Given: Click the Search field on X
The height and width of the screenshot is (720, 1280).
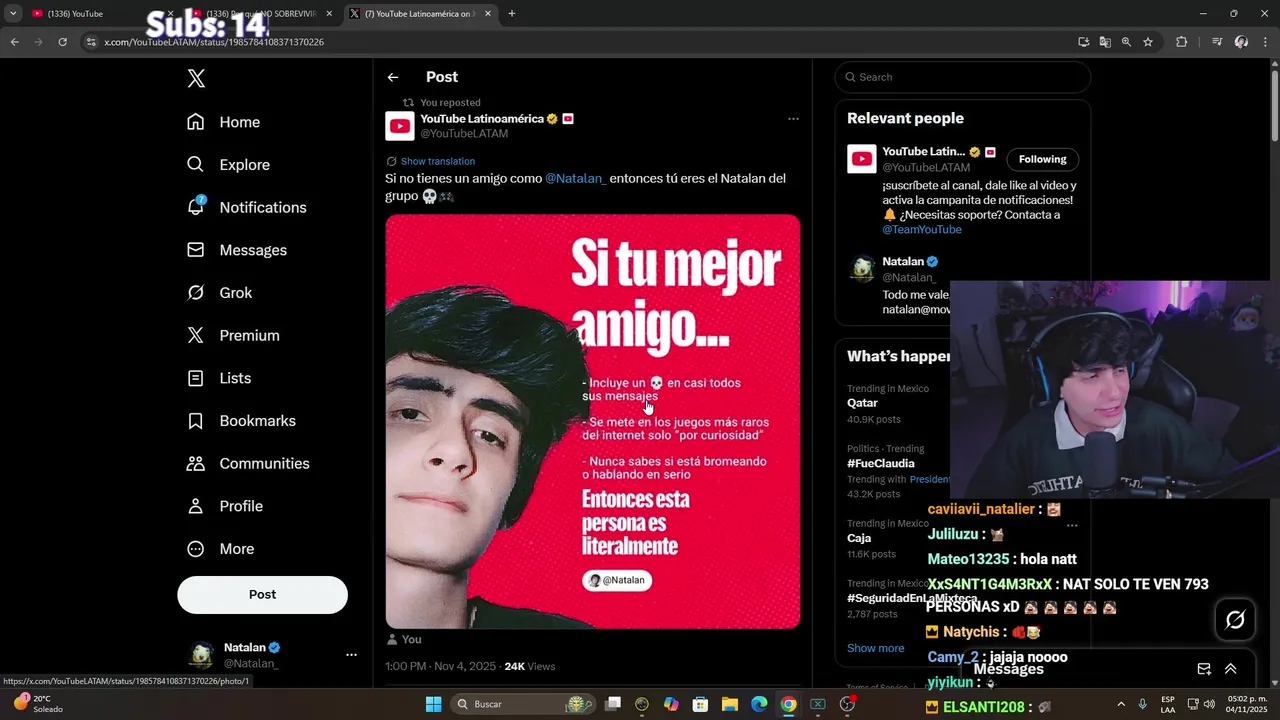Looking at the screenshot, I should 963,77.
